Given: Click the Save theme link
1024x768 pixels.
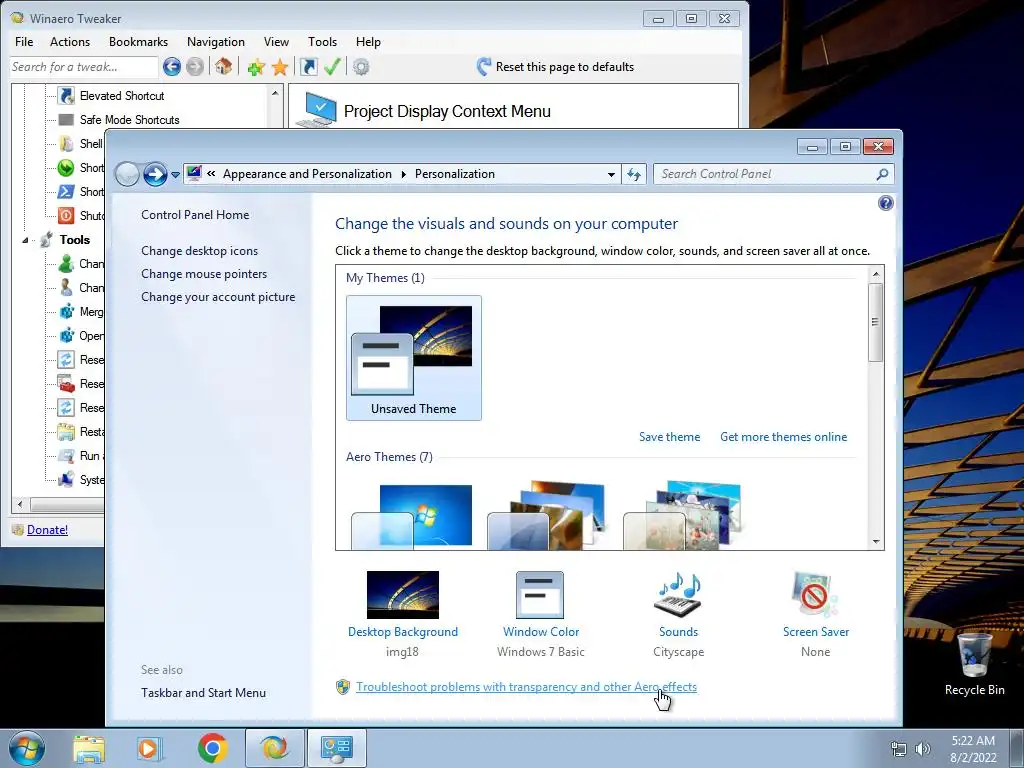Looking at the screenshot, I should point(669,437).
